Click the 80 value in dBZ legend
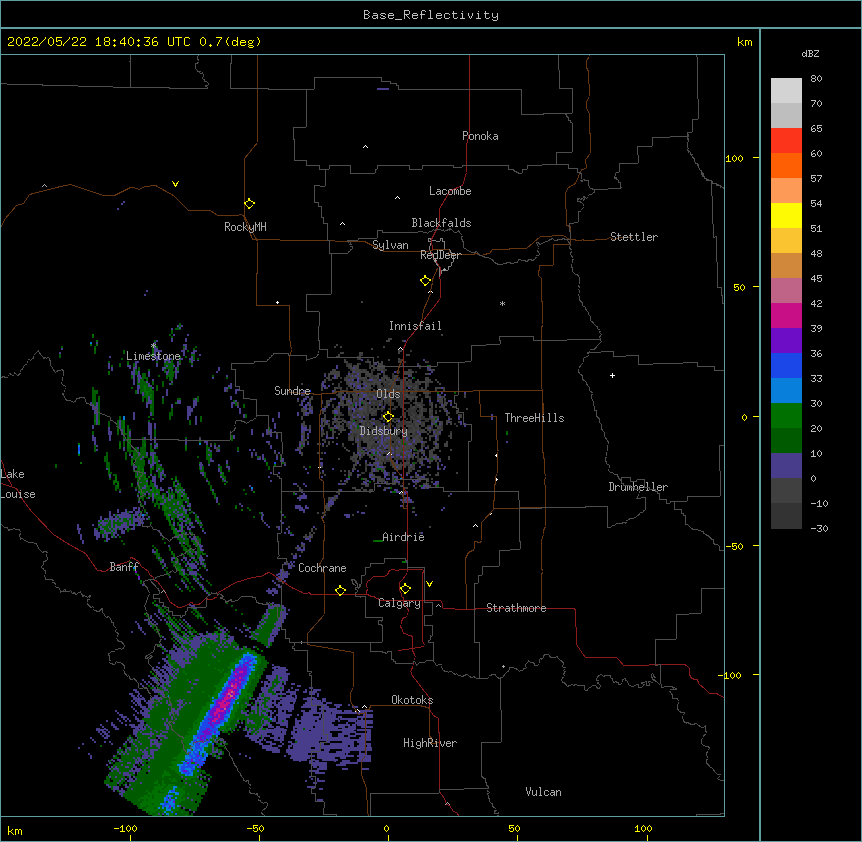 (816, 79)
